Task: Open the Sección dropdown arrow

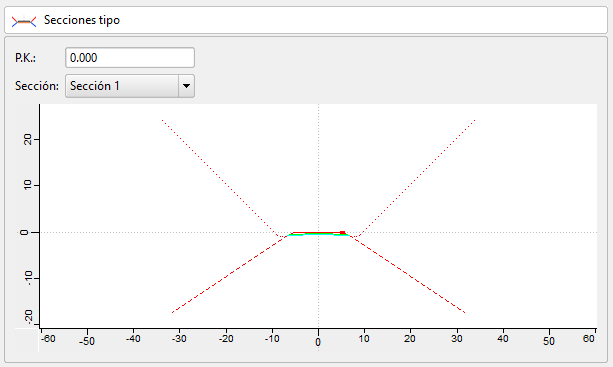Action: tap(186, 86)
